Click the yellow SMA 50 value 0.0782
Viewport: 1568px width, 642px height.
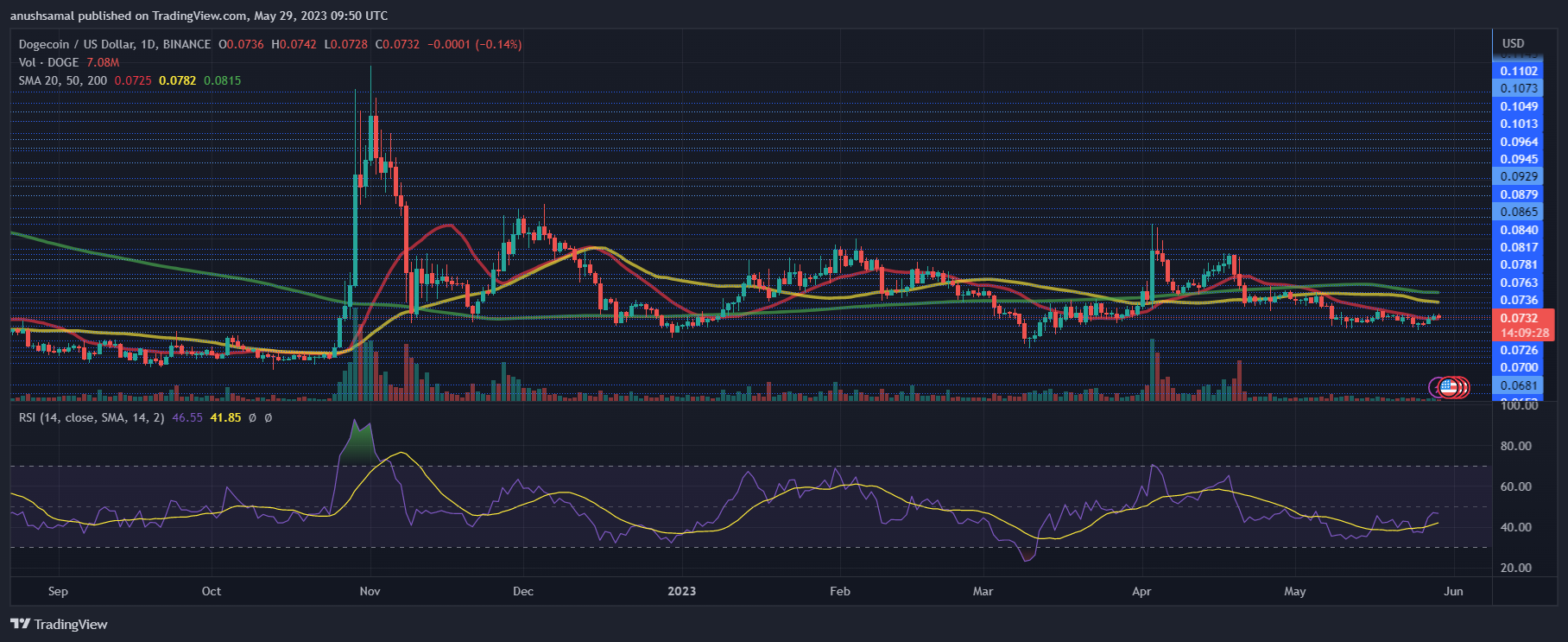(177, 80)
